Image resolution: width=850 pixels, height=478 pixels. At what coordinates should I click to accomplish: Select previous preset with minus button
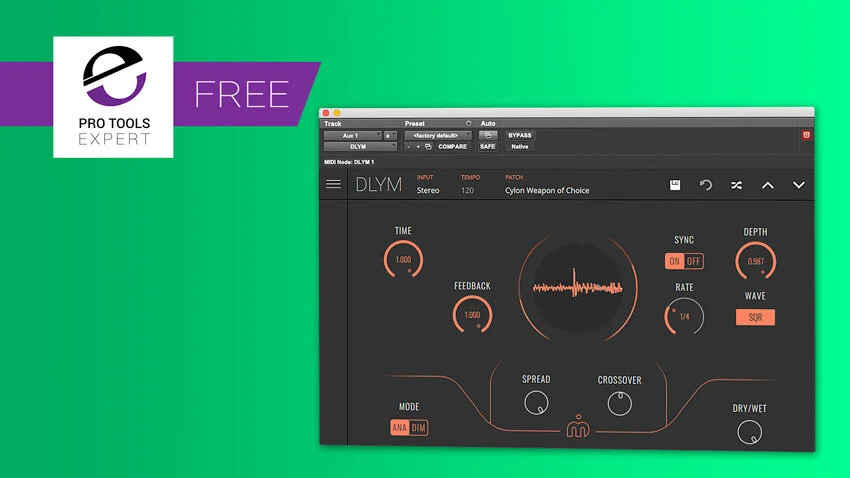(x=409, y=146)
